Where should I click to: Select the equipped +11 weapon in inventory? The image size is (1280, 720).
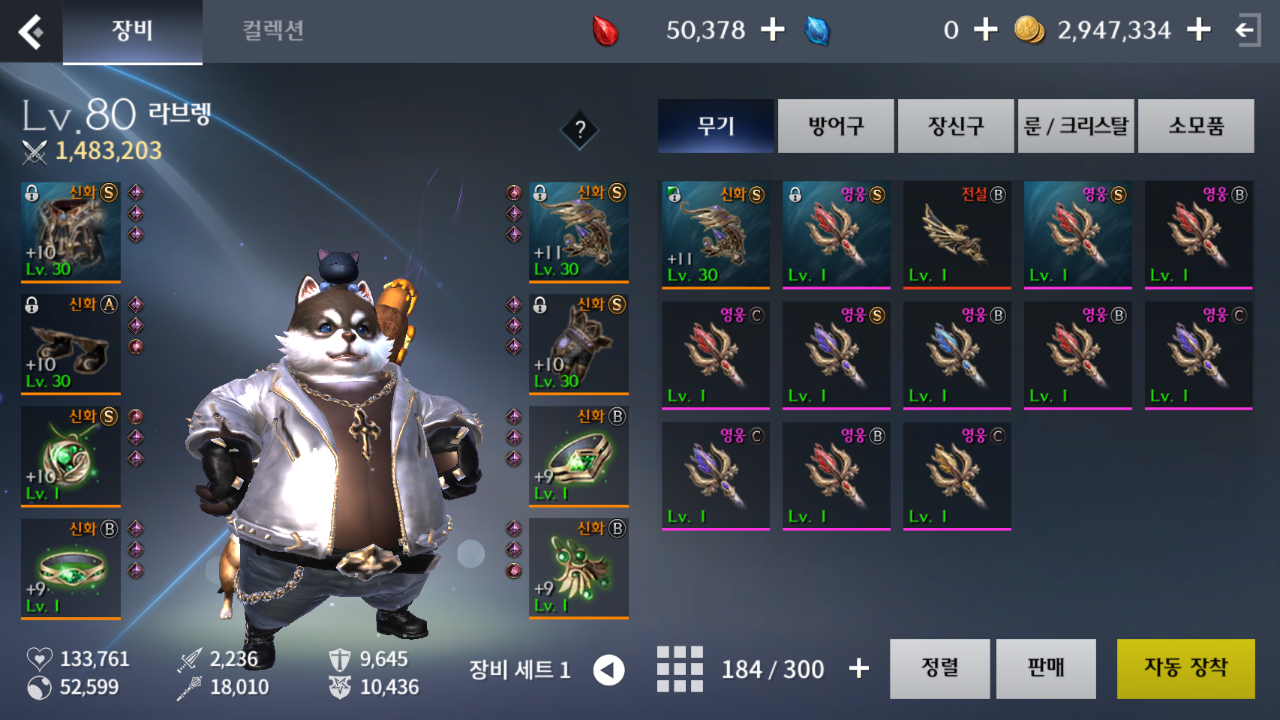716,235
